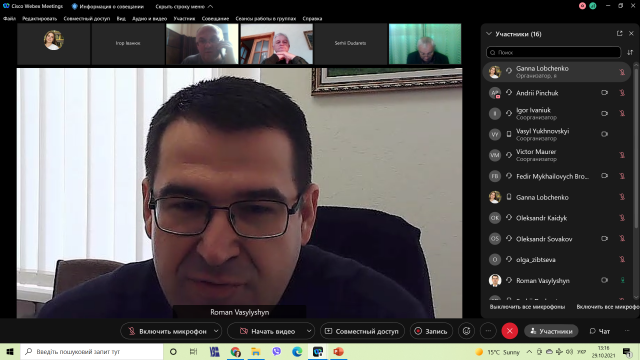Open video options dropdown arrow

[x=309, y=331]
